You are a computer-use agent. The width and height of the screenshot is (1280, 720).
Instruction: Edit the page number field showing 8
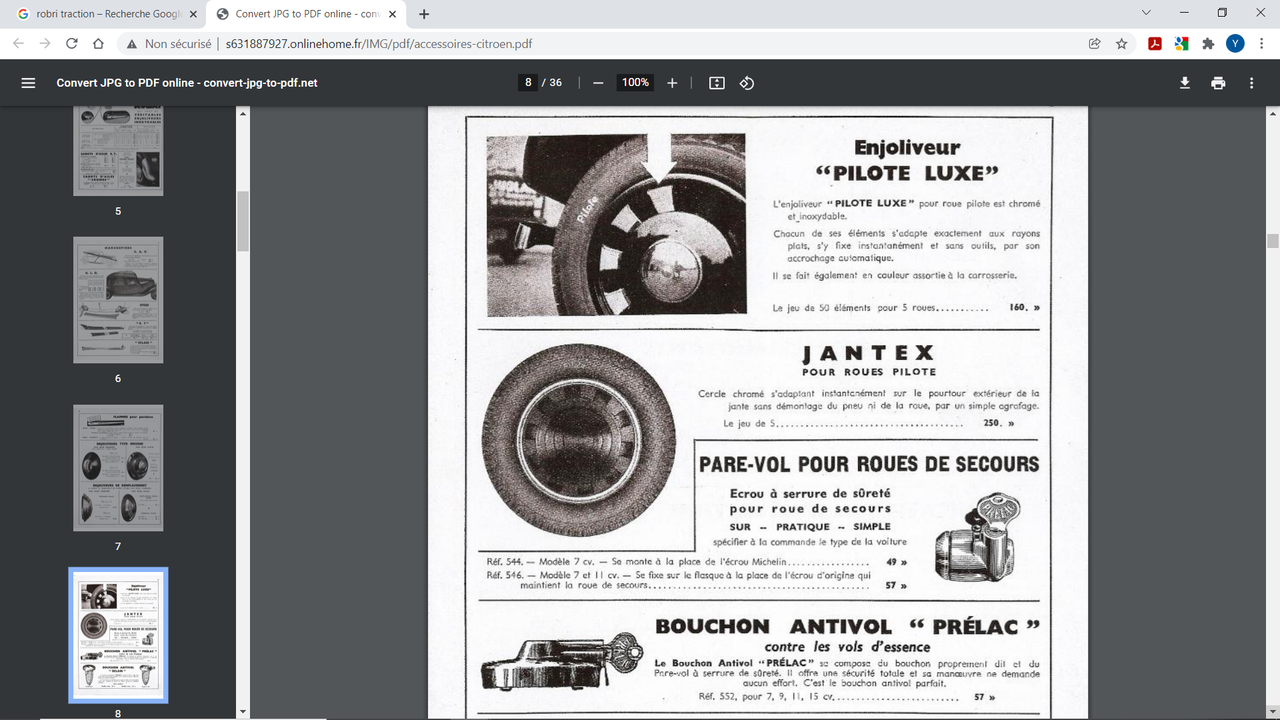(528, 83)
